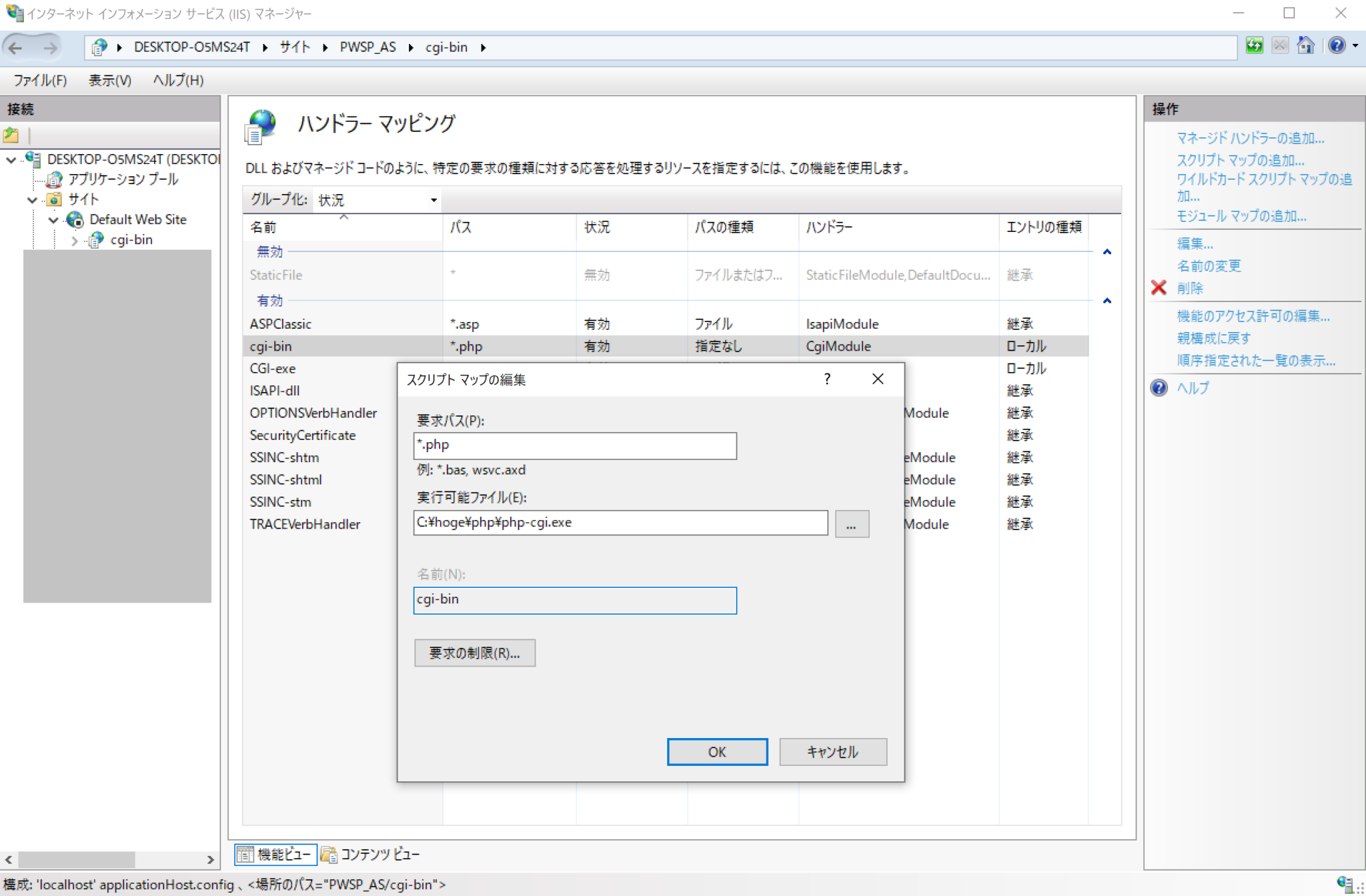Open the グループ化 dropdown showing 状況
Image resolution: width=1366 pixels, height=896 pixels.
[377, 200]
